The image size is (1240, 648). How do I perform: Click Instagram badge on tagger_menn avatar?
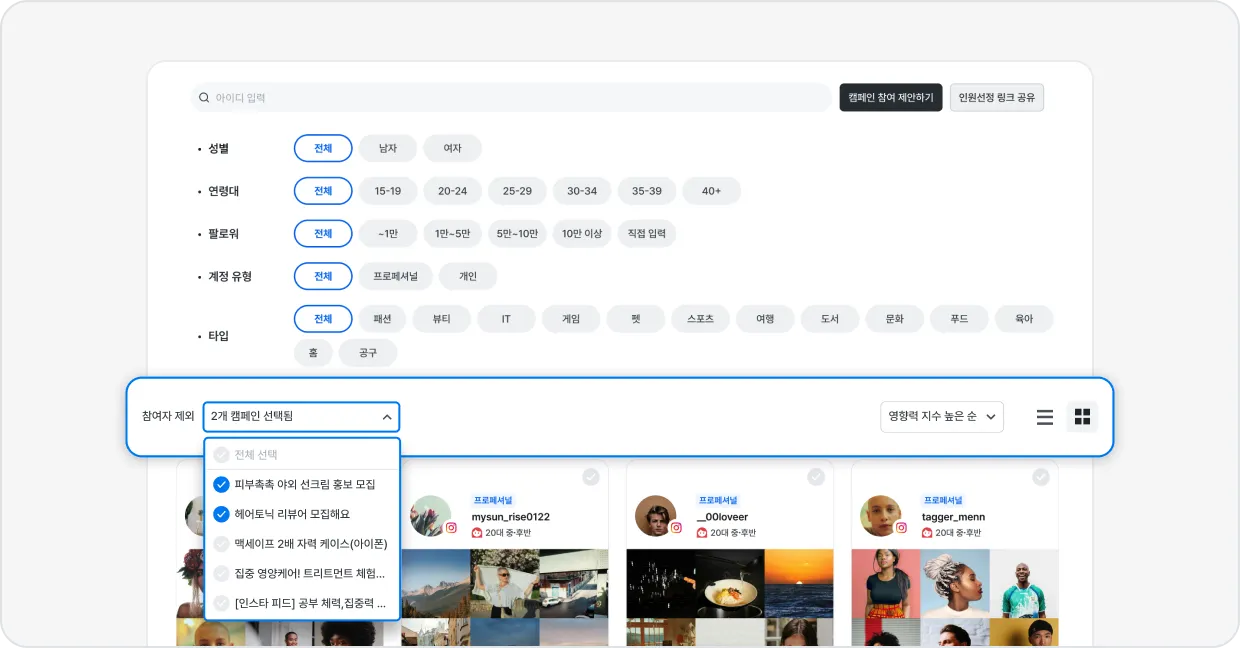[901, 527]
